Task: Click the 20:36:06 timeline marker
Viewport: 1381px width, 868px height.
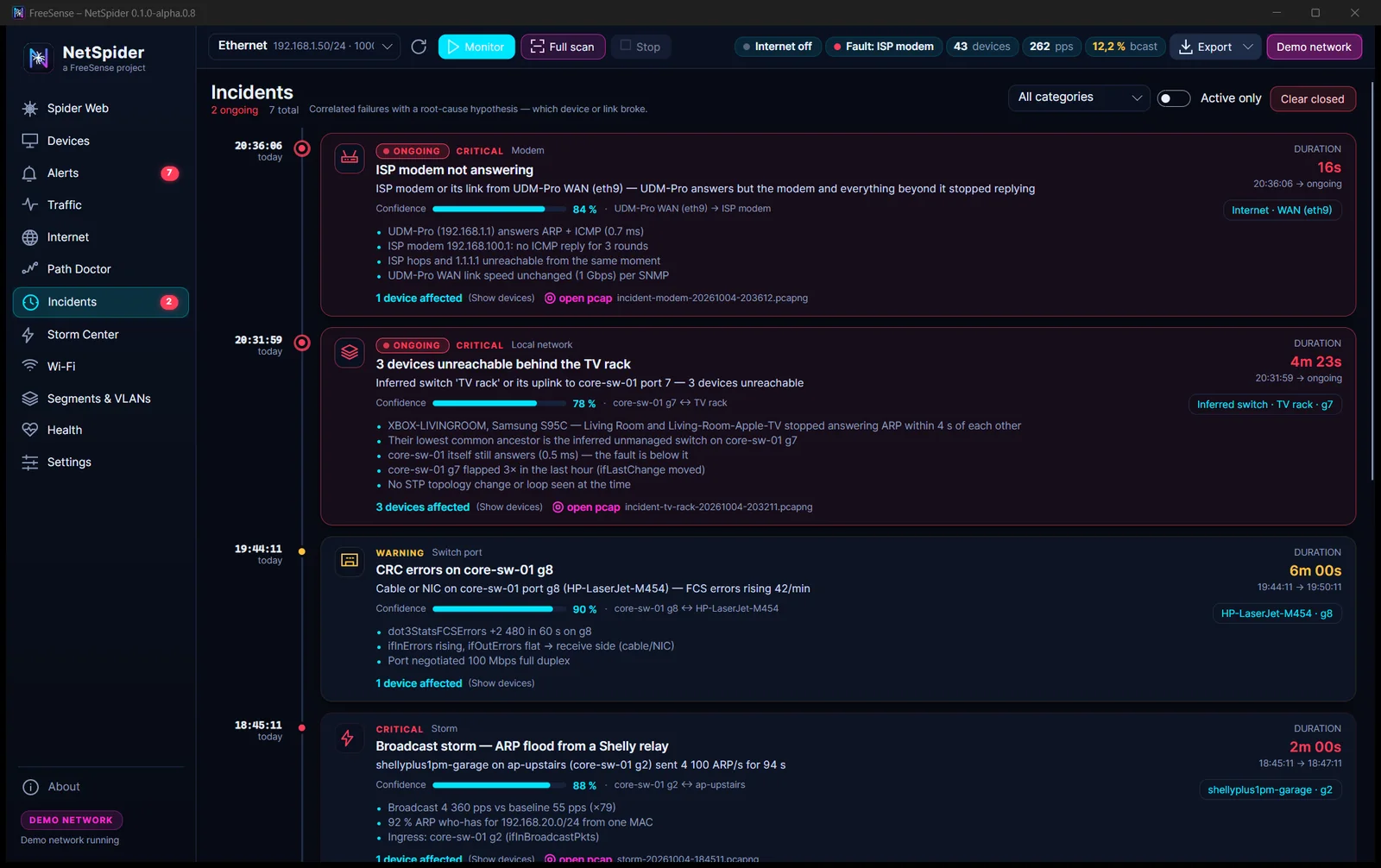Action: tap(302, 148)
